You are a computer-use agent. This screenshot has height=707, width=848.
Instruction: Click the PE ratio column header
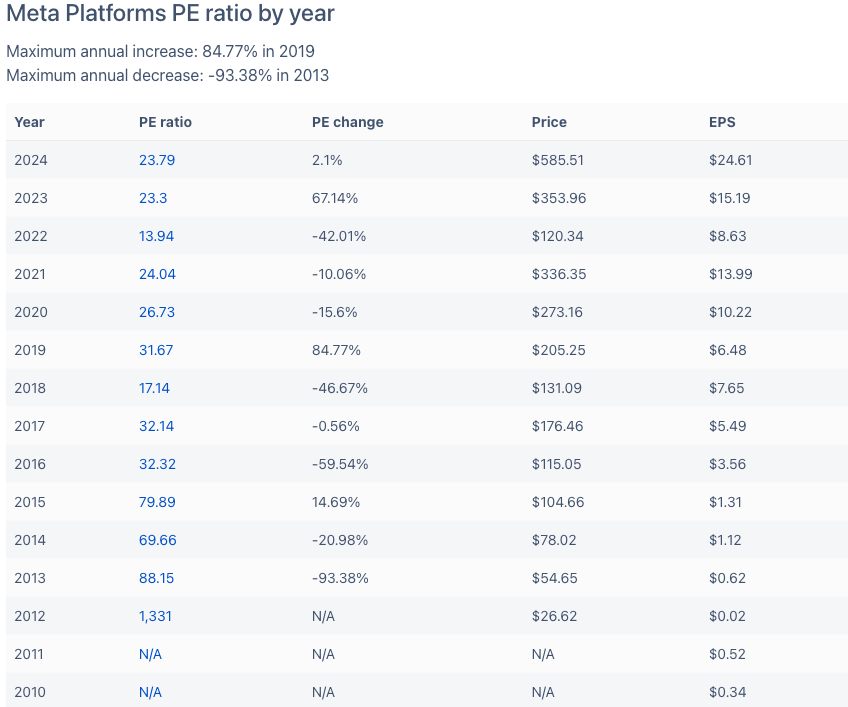coord(165,122)
